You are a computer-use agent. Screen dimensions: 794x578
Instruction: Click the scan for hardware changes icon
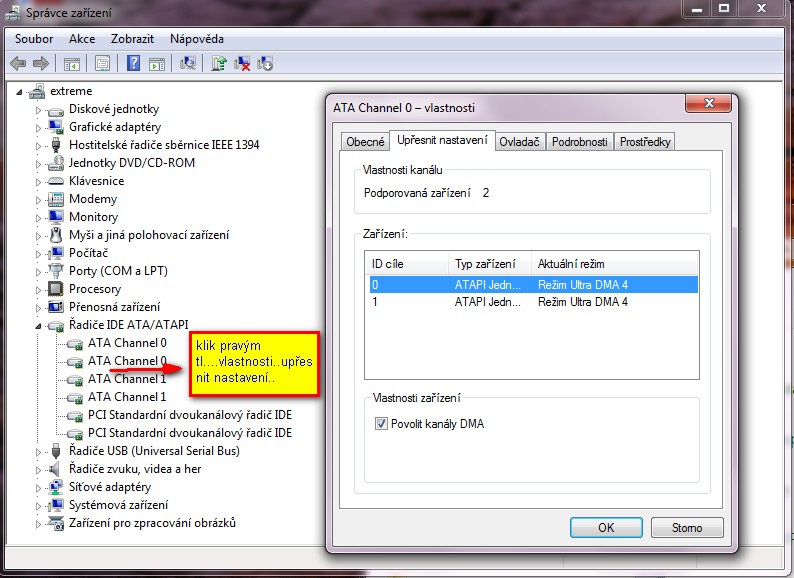click(x=187, y=63)
